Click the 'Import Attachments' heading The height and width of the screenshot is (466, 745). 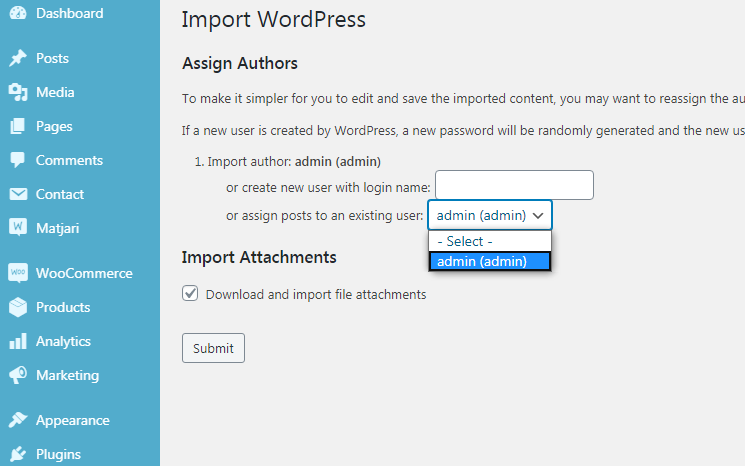pos(259,257)
